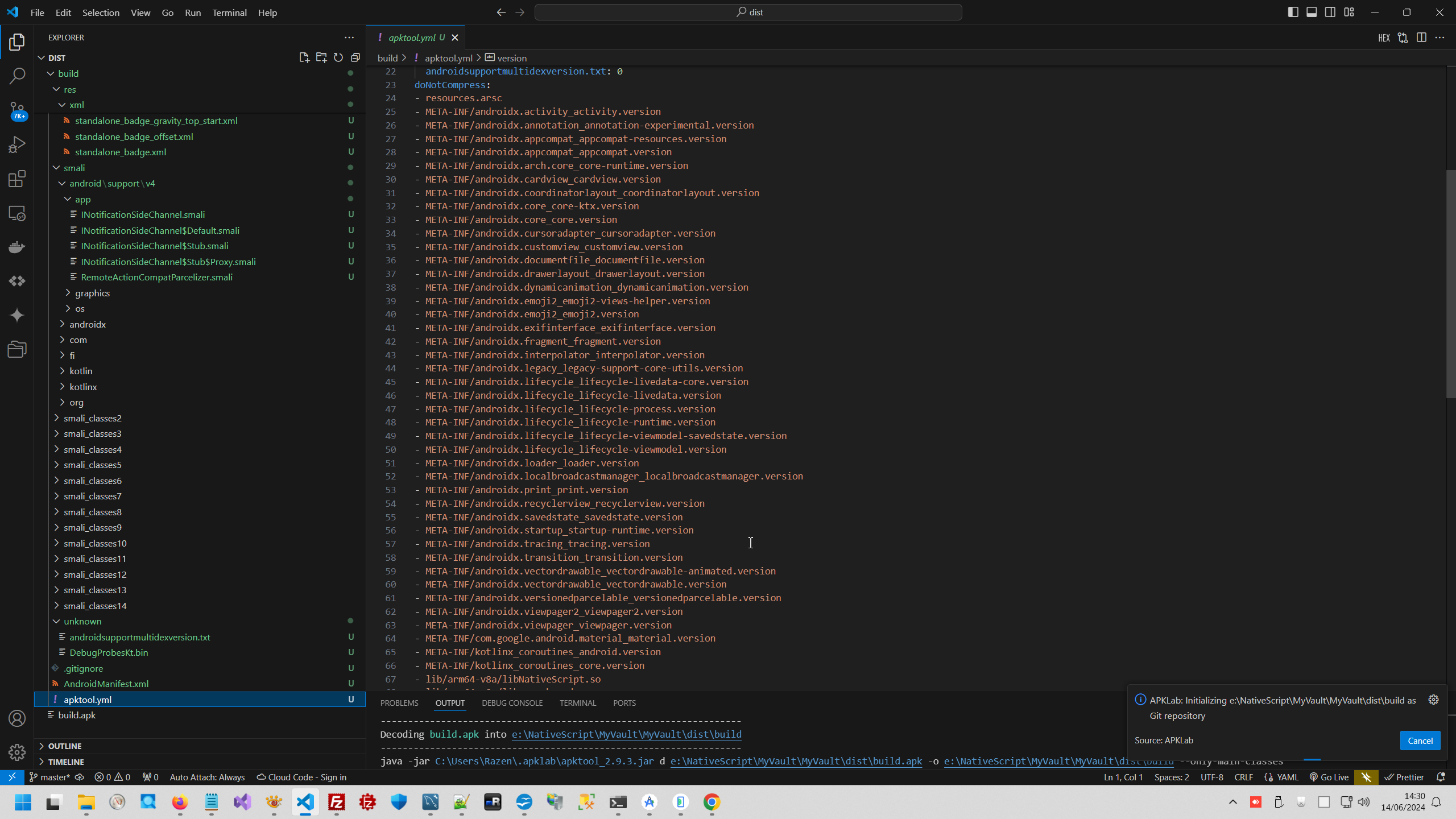1456x819 pixels.
Task: Open the Run menu
Action: coord(192,12)
